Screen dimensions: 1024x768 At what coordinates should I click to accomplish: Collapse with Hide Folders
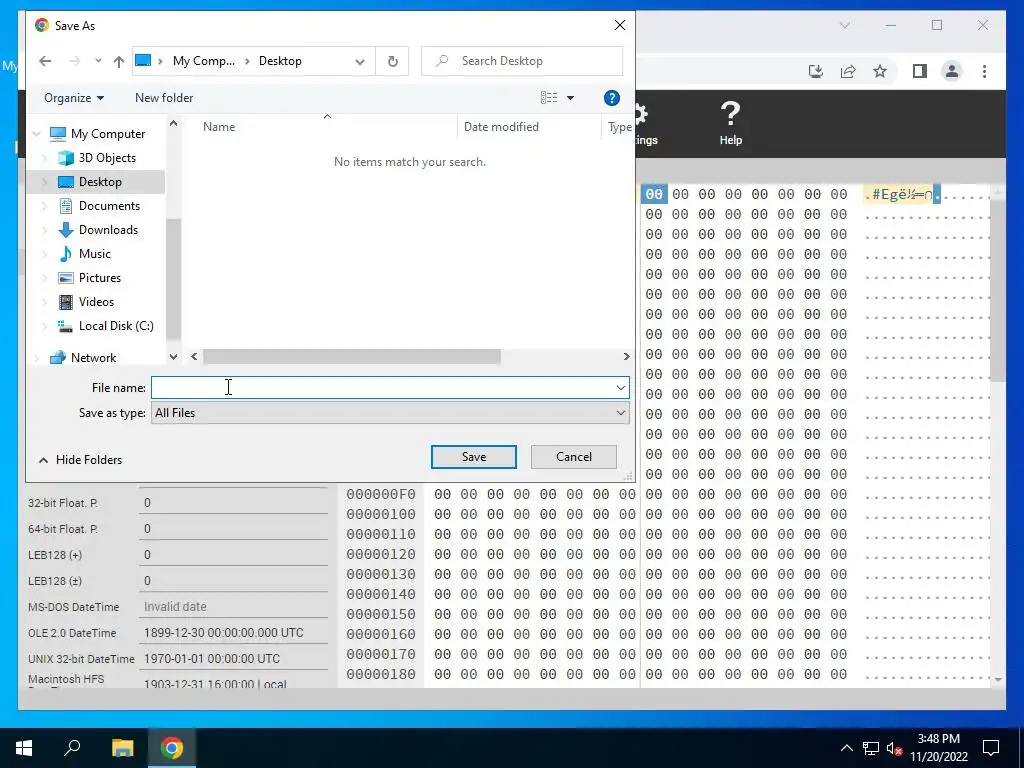(80, 460)
